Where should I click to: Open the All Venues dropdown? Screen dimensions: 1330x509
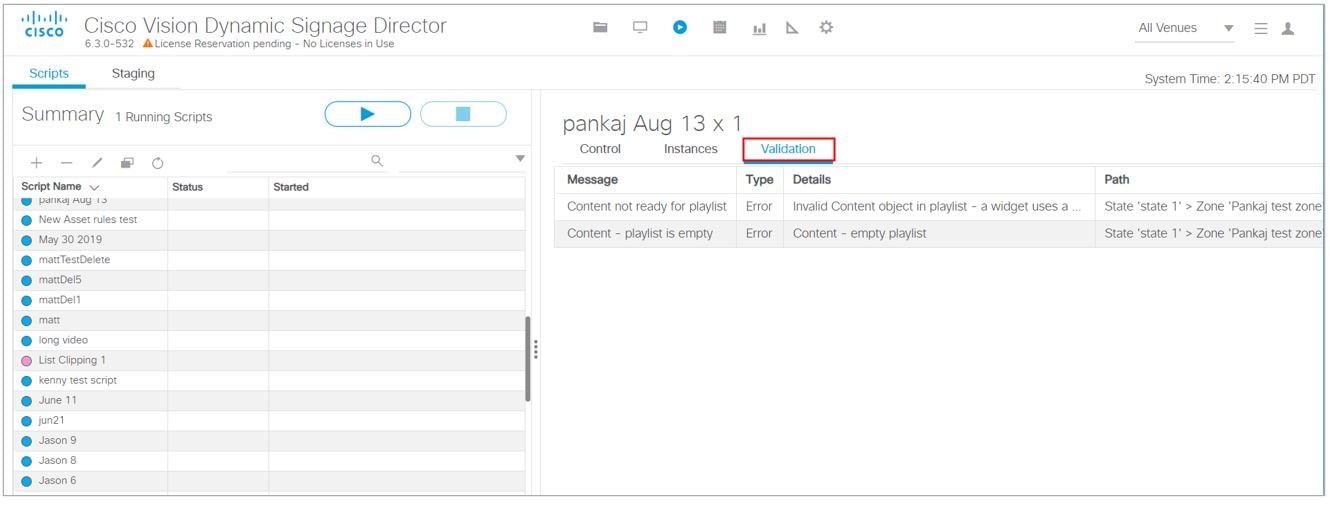(x=1186, y=28)
